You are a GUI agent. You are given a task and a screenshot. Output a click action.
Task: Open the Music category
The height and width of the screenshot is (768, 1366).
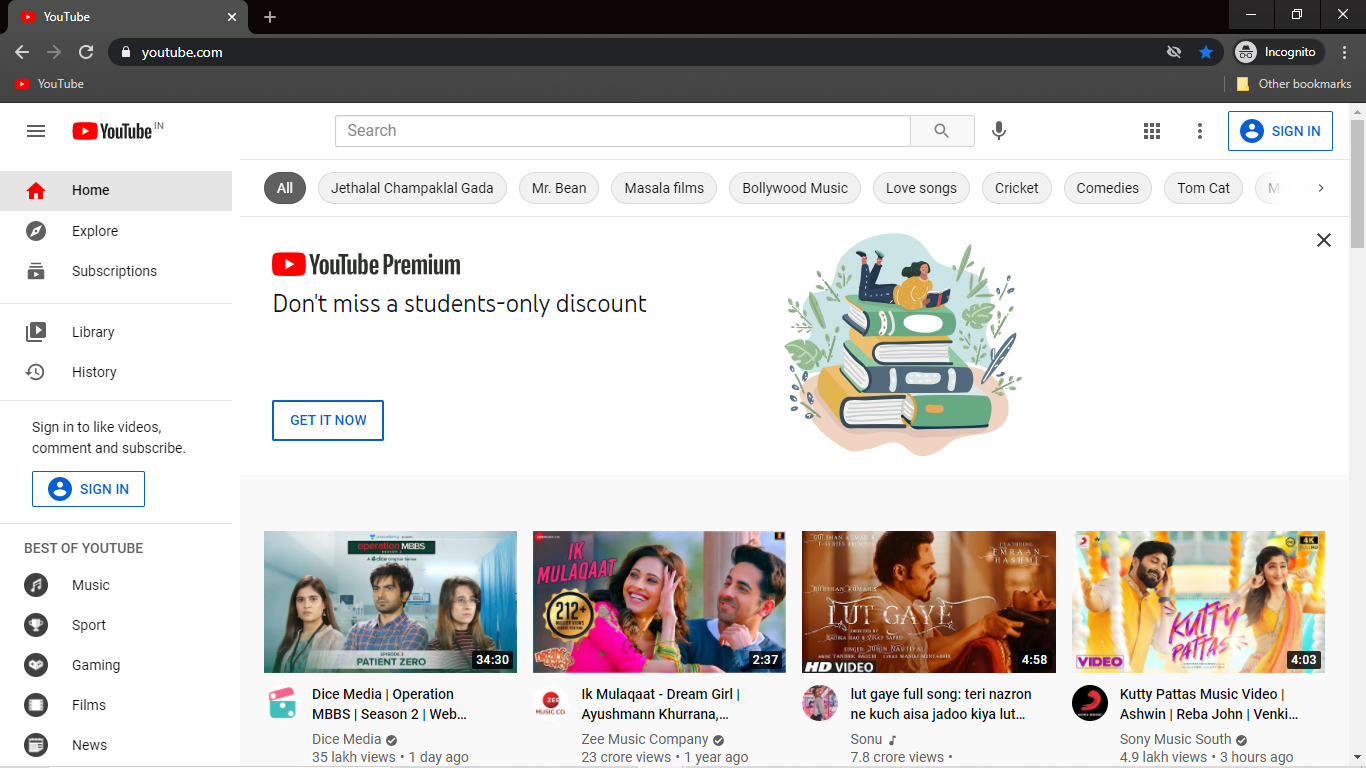pos(116,585)
